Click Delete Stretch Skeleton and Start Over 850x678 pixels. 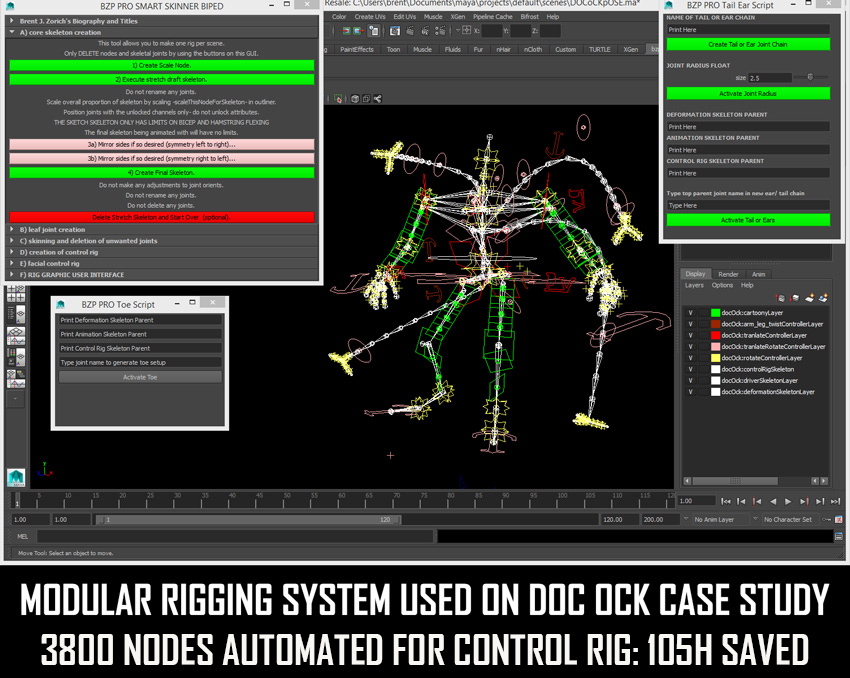coord(162,217)
